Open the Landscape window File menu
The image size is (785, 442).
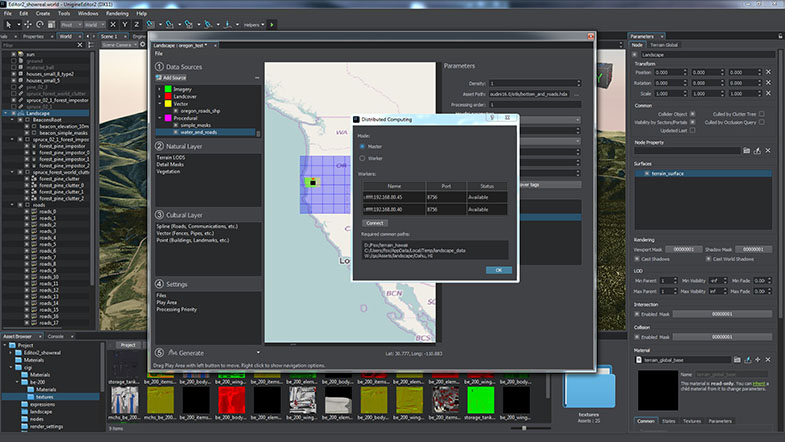[159, 54]
